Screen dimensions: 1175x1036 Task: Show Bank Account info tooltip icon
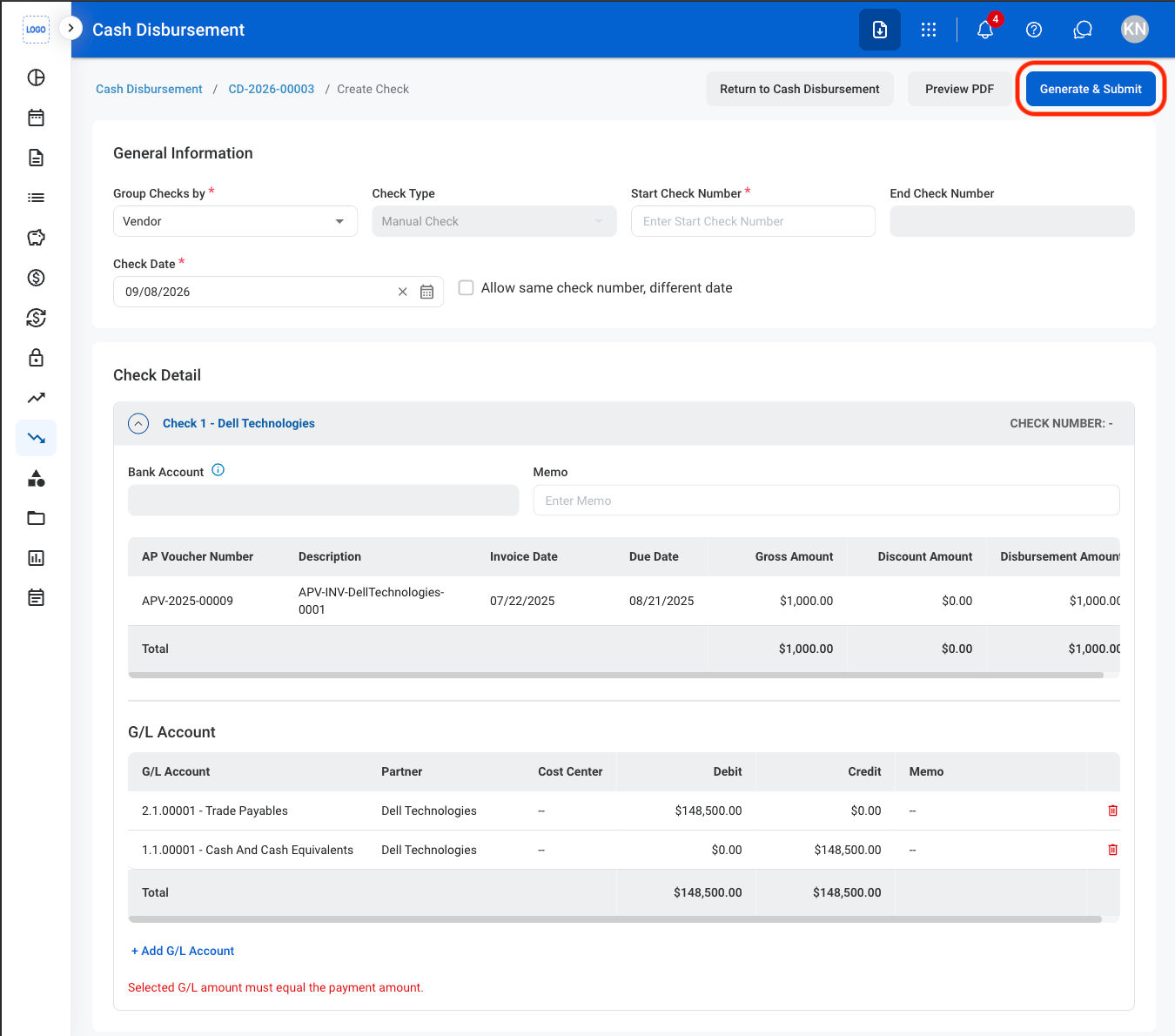click(x=218, y=470)
